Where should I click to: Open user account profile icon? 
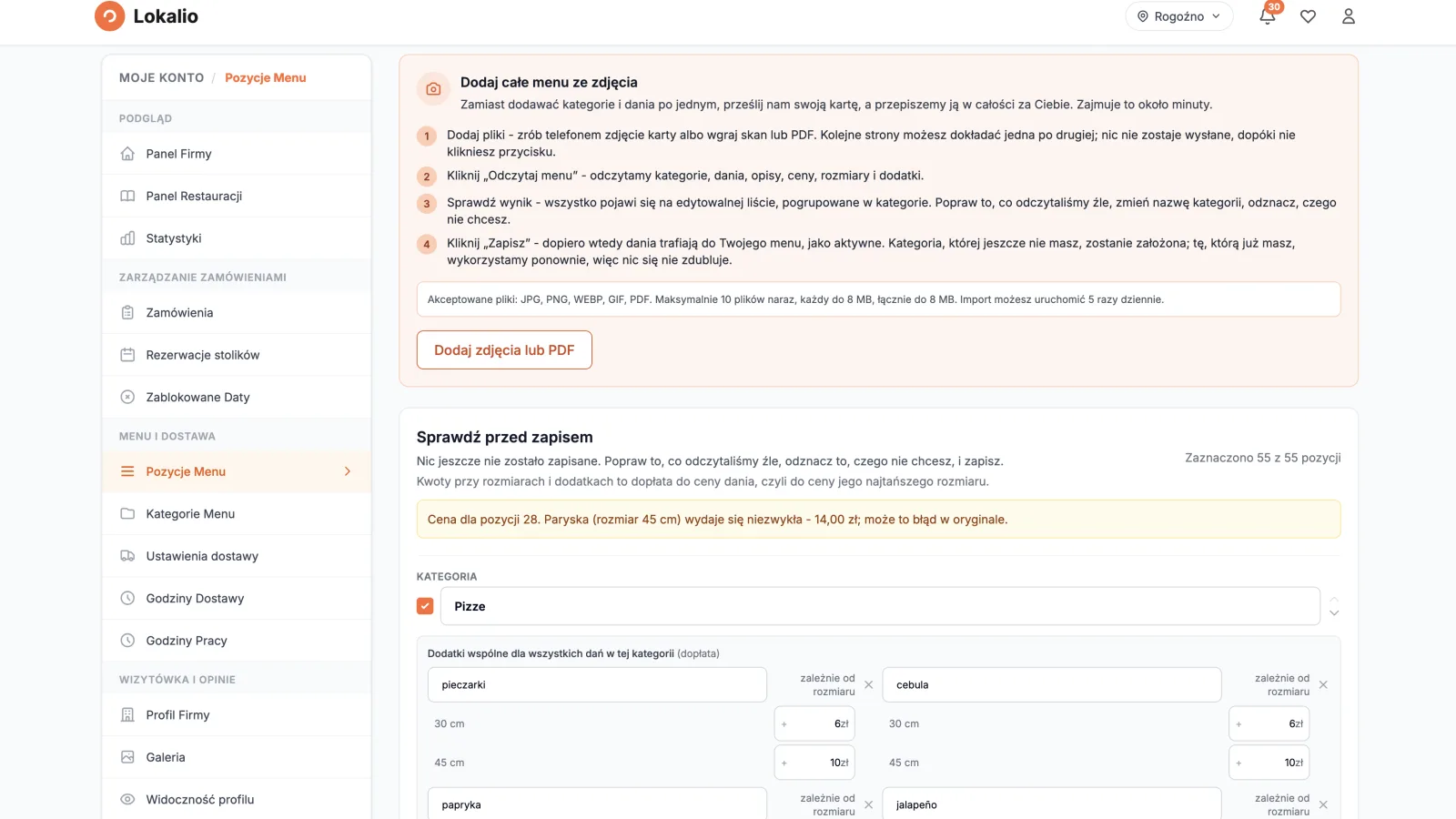point(1349,16)
